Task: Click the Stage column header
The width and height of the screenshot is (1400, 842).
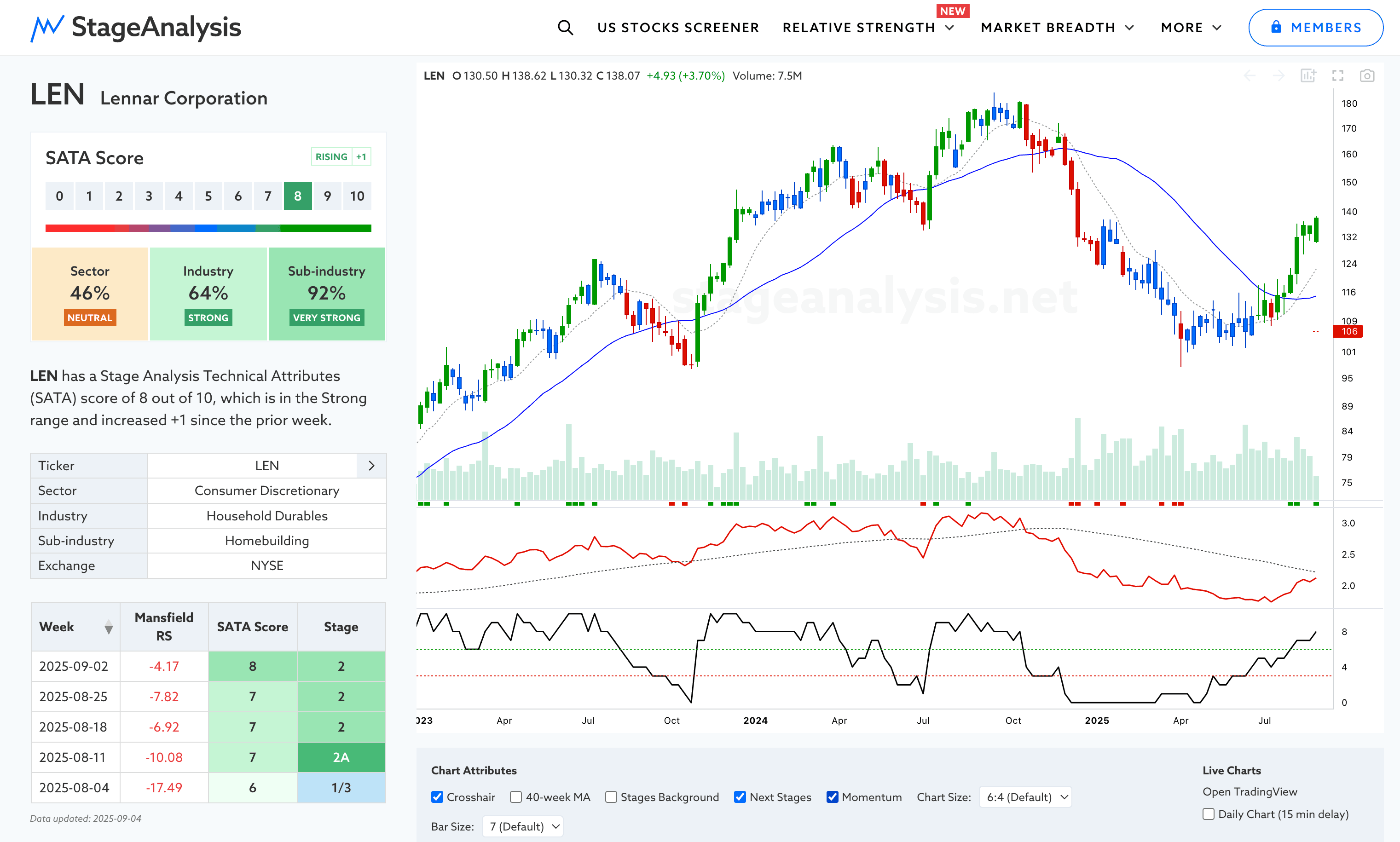Action: [341, 627]
